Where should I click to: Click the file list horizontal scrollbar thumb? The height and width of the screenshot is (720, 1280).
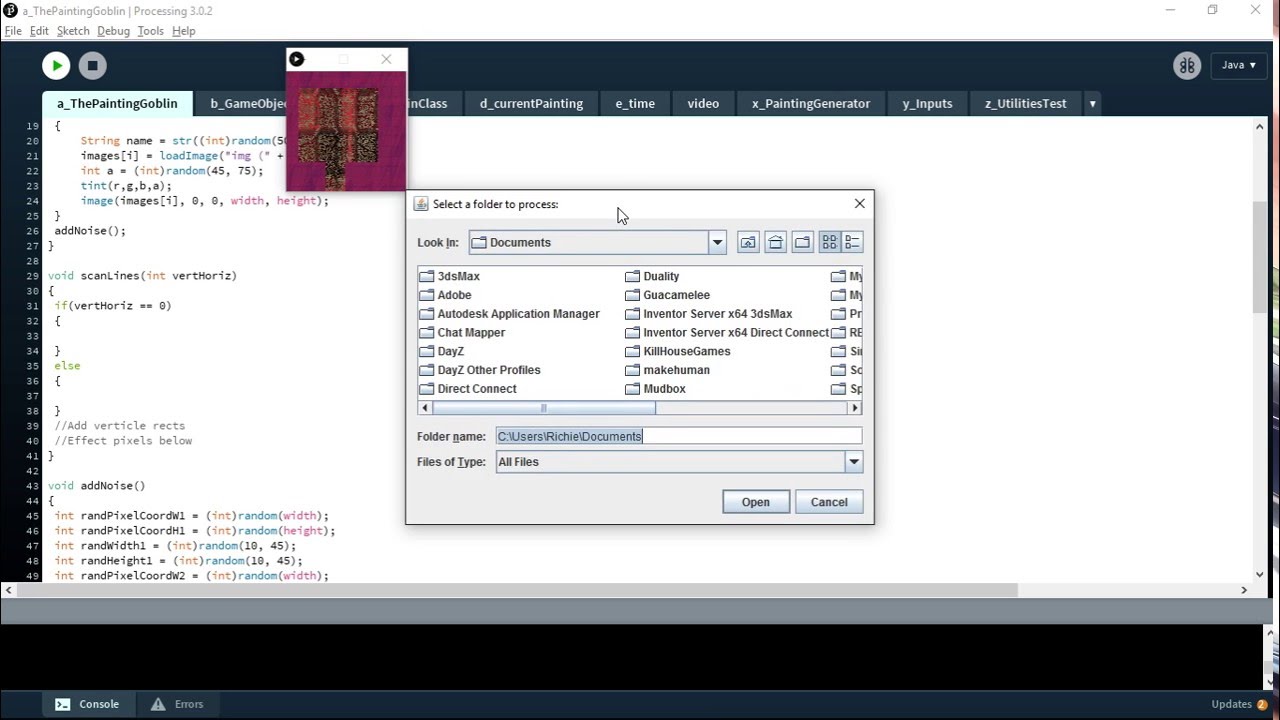point(544,408)
